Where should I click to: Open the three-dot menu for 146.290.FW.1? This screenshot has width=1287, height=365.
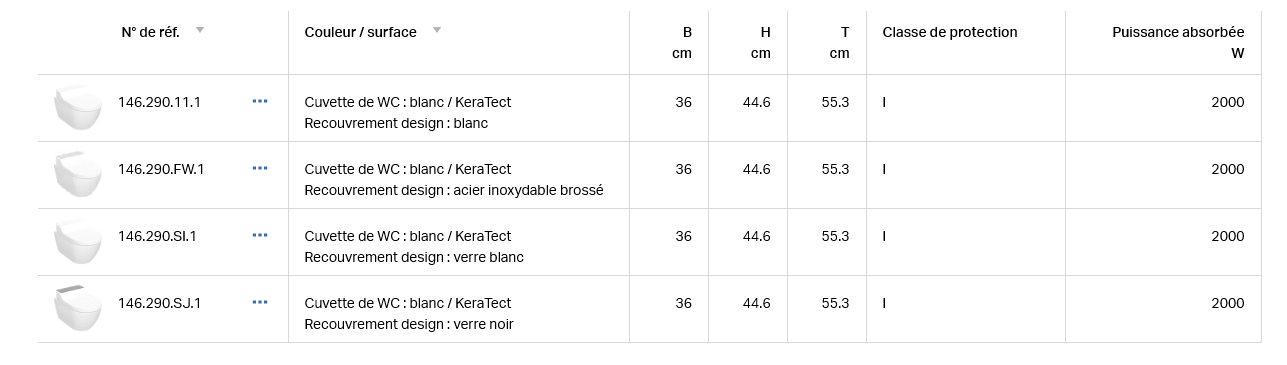click(x=260, y=168)
